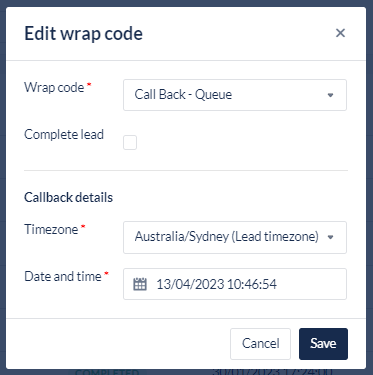Viewport: 373px width, 375px height.
Task: Tick the Complete lead checkbox
Action: (130, 143)
